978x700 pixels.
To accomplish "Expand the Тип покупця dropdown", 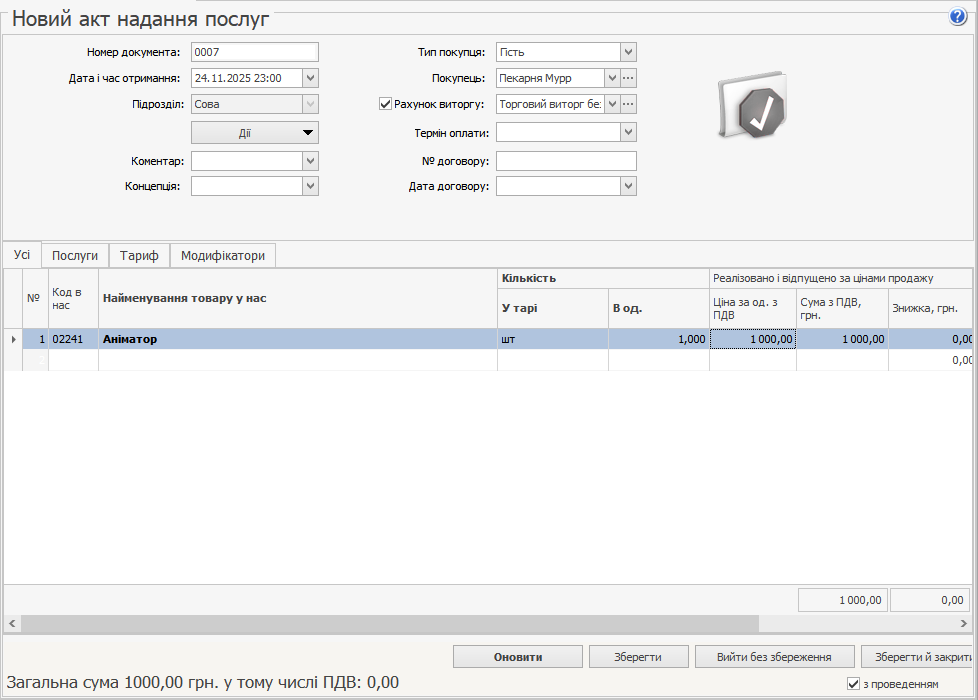I will click(x=627, y=52).
